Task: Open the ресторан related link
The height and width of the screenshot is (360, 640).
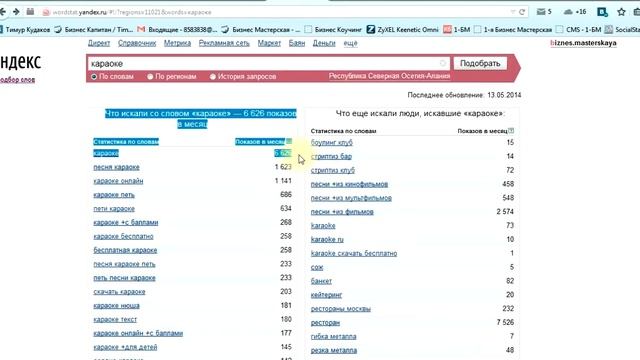Action: (x=325, y=323)
